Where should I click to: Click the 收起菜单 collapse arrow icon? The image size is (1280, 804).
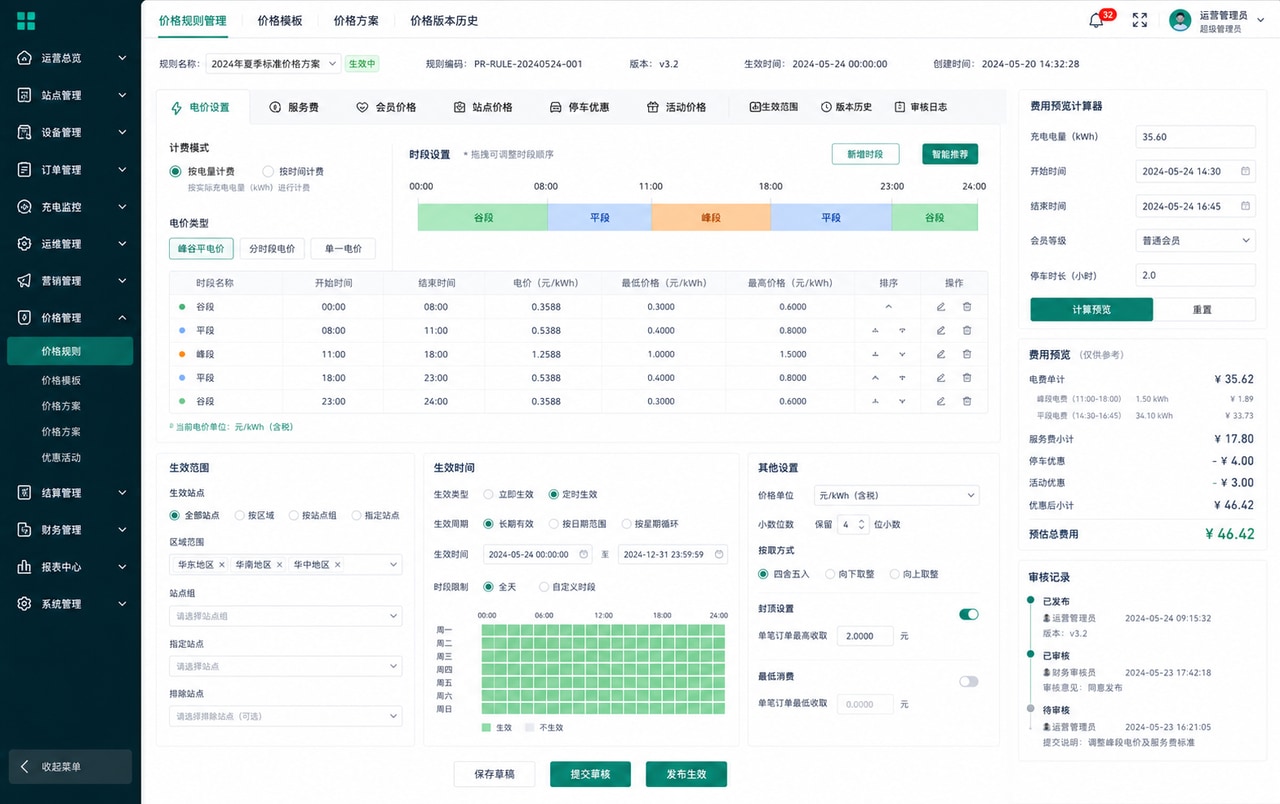tap(25, 767)
